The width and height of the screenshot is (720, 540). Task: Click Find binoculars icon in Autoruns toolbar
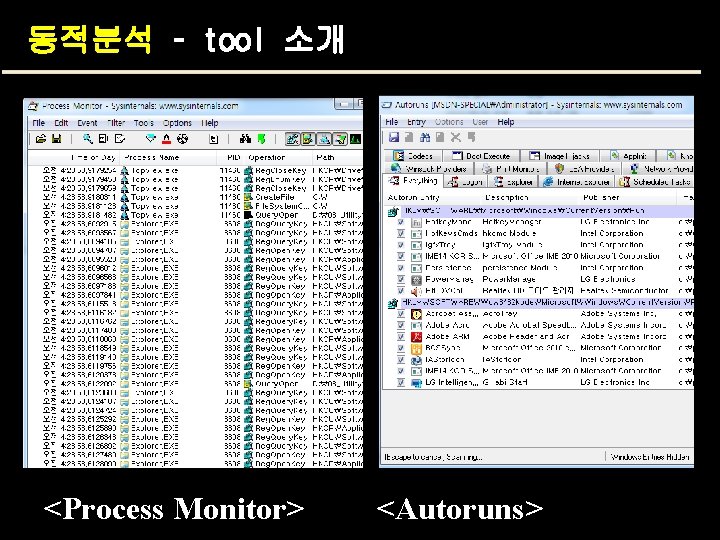click(x=425, y=137)
